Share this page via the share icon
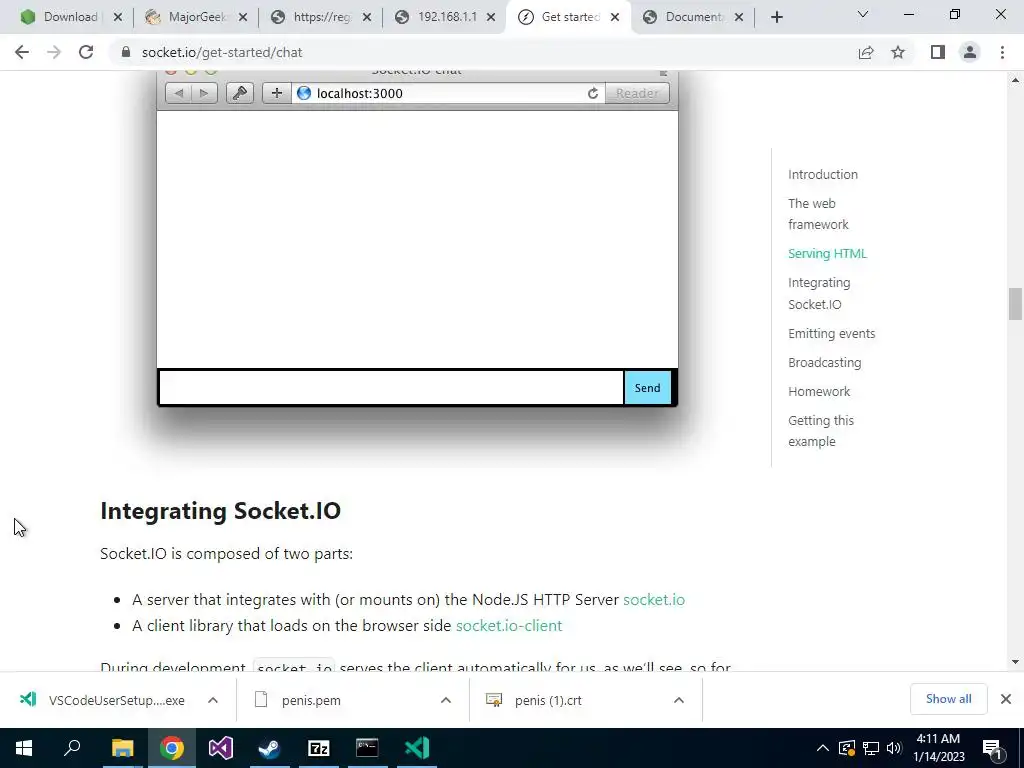 point(866,52)
